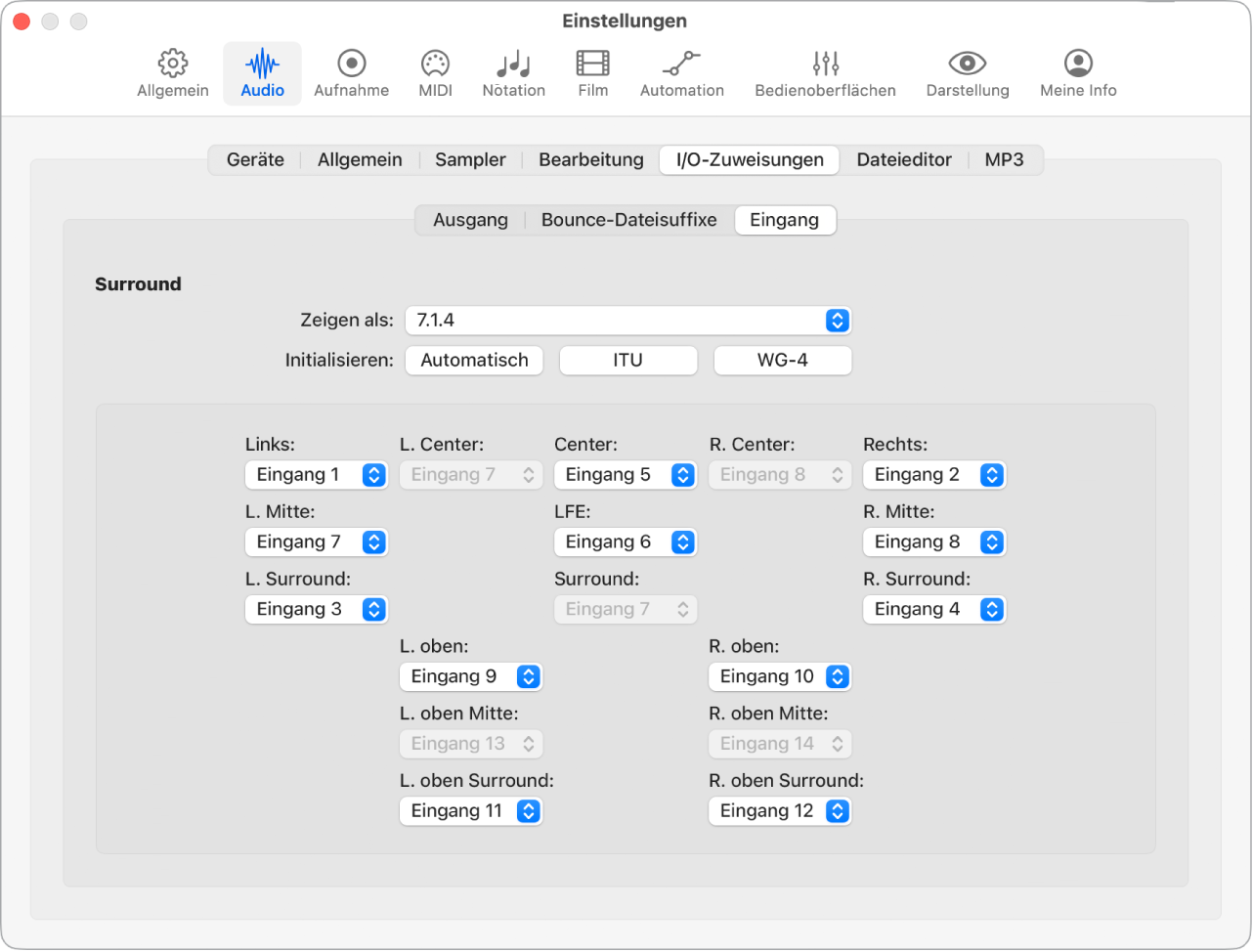Viewport: 1253px width, 952px height.
Task: Initialize with the ITU button
Action: point(627,361)
